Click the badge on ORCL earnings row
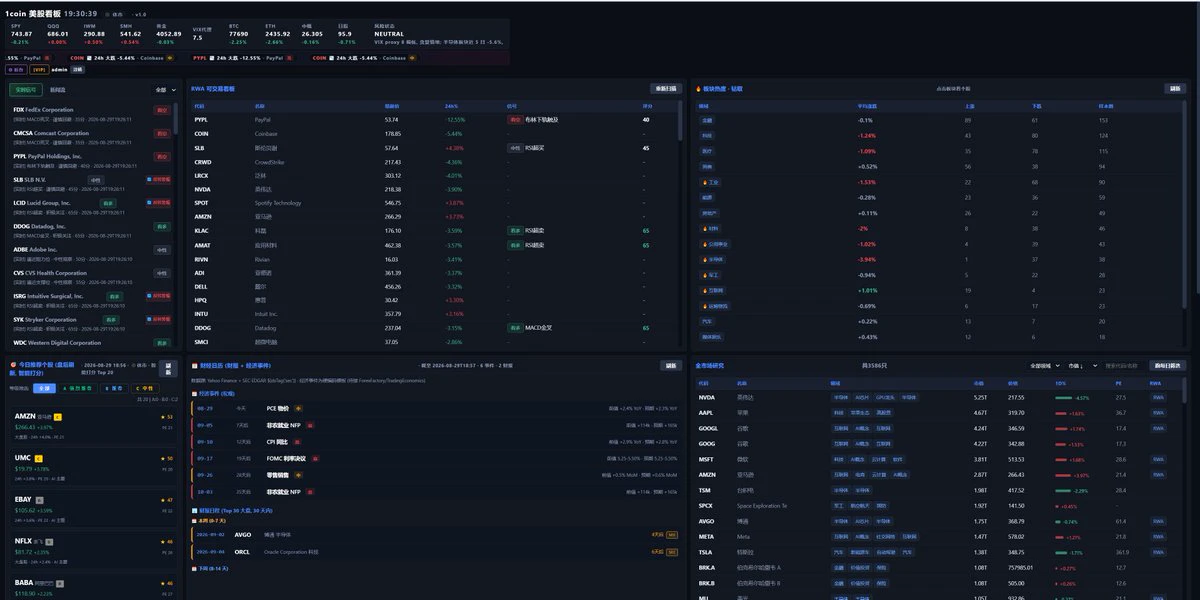The width and height of the screenshot is (1200, 600). 672,552
